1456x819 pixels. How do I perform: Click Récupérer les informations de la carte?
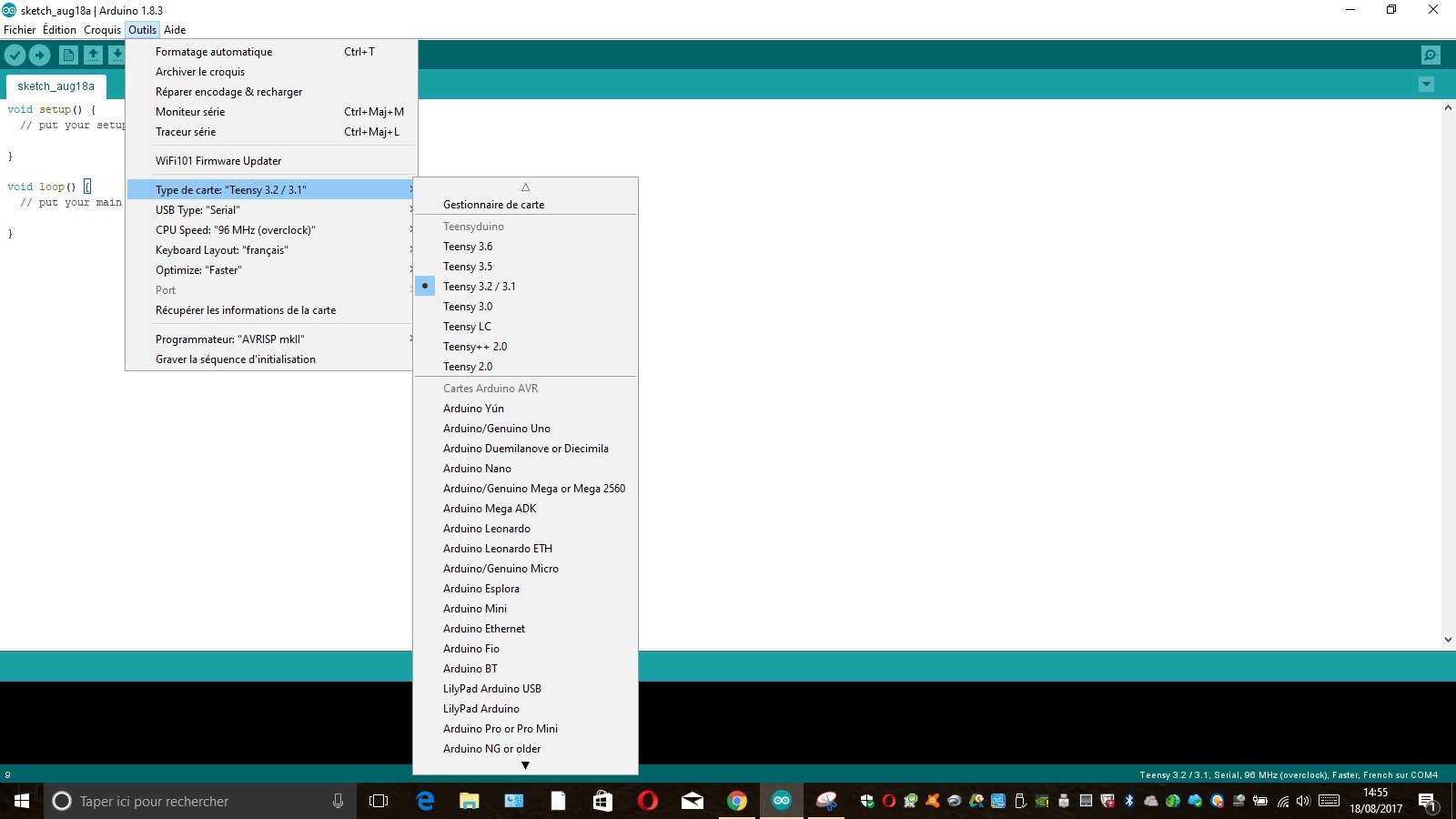271,310
